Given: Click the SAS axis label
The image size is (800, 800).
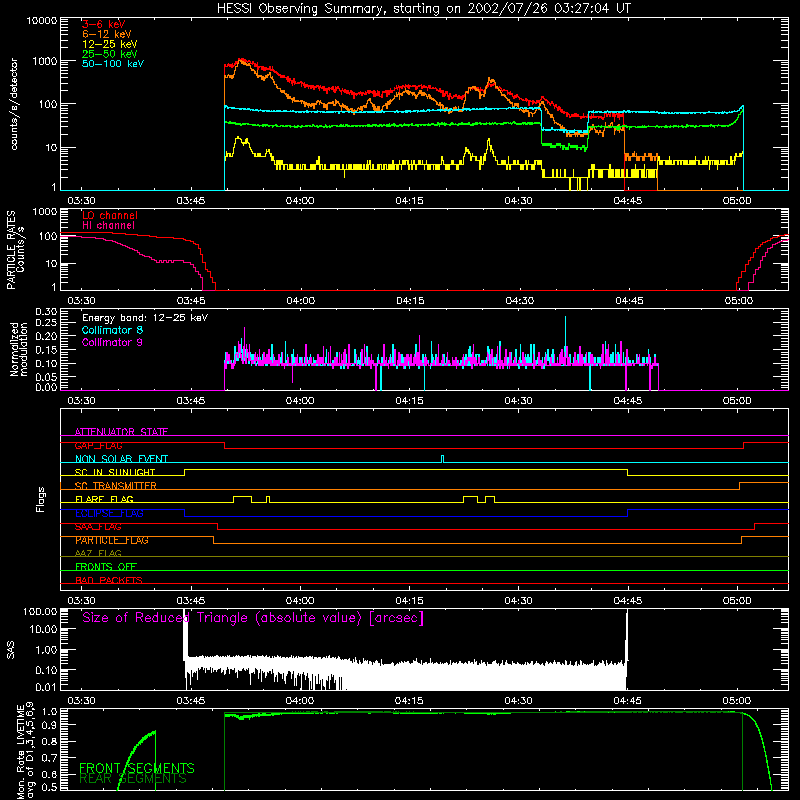Looking at the screenshot, I should pos(11,650).
